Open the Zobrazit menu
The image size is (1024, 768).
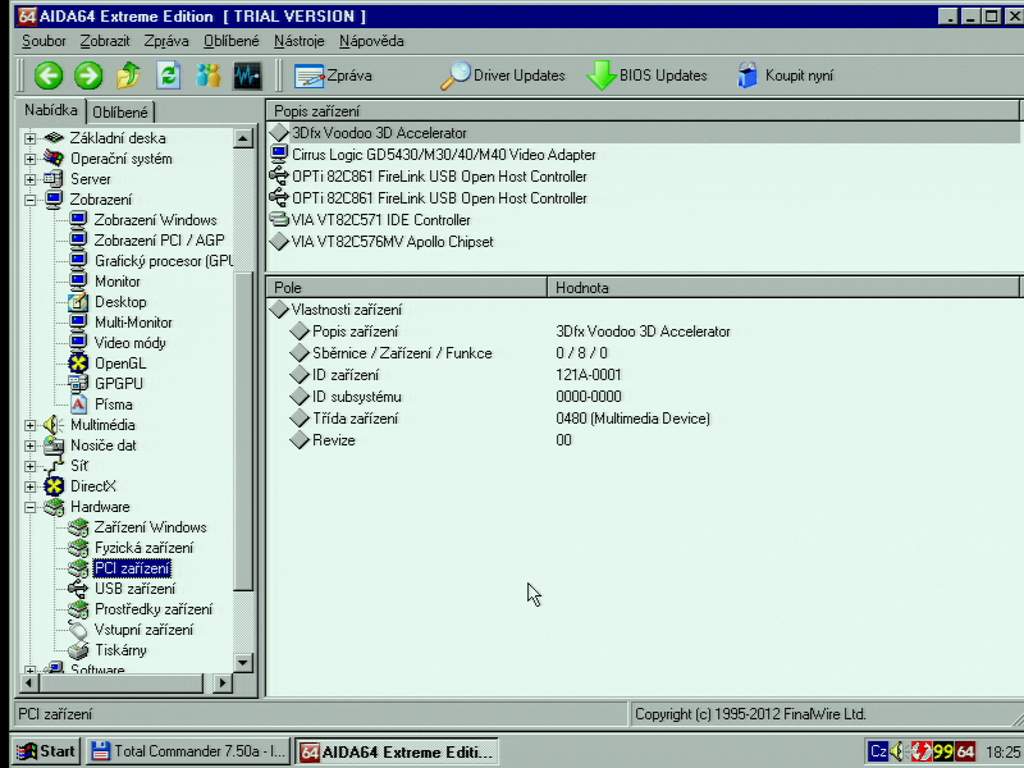click(x=104, y=41)
